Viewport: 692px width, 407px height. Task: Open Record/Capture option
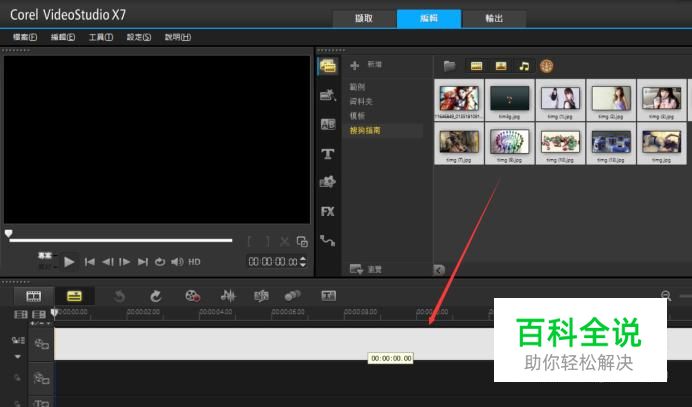tap(192, 296)
